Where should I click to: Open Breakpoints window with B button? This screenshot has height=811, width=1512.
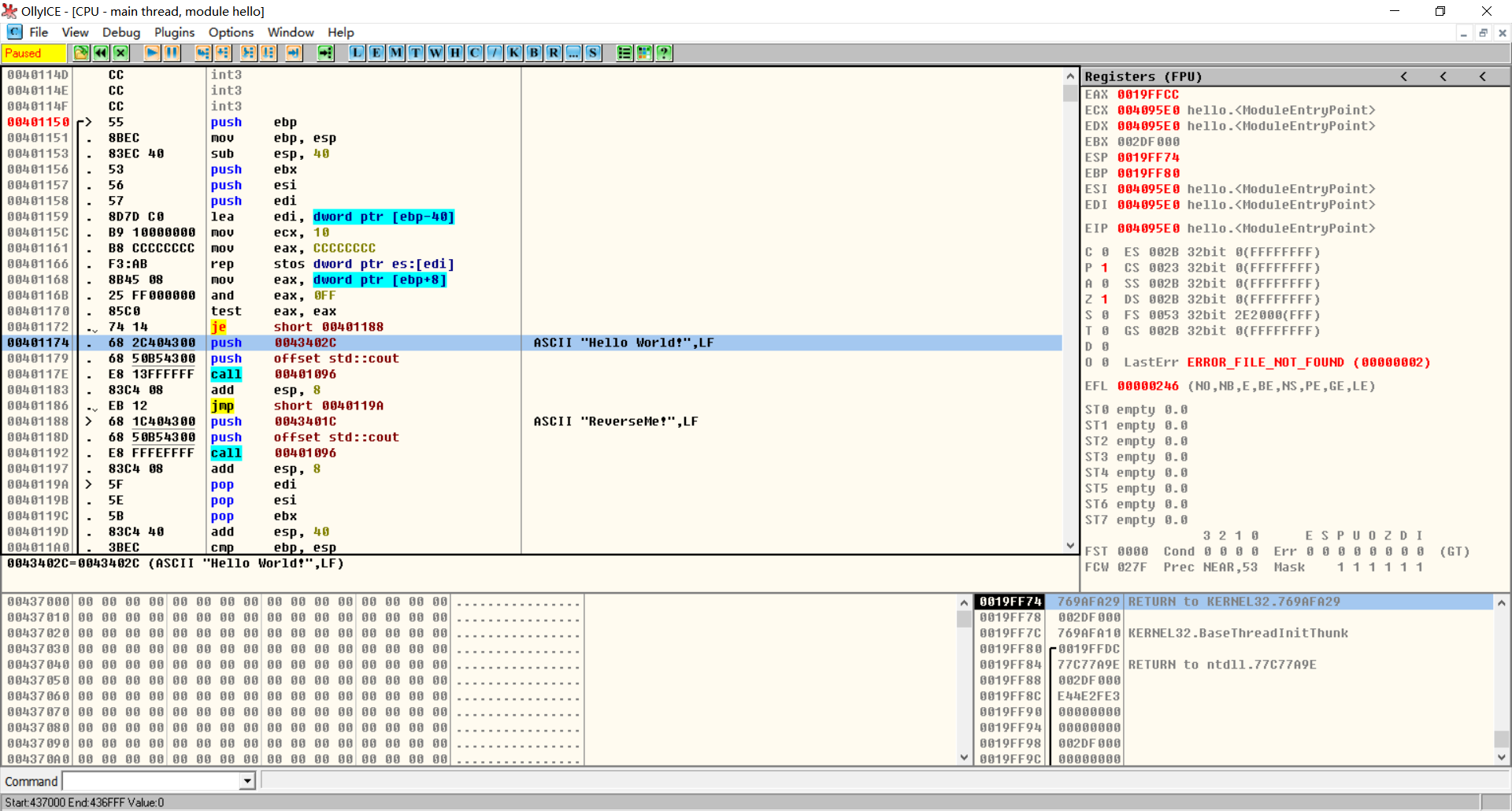534,53
